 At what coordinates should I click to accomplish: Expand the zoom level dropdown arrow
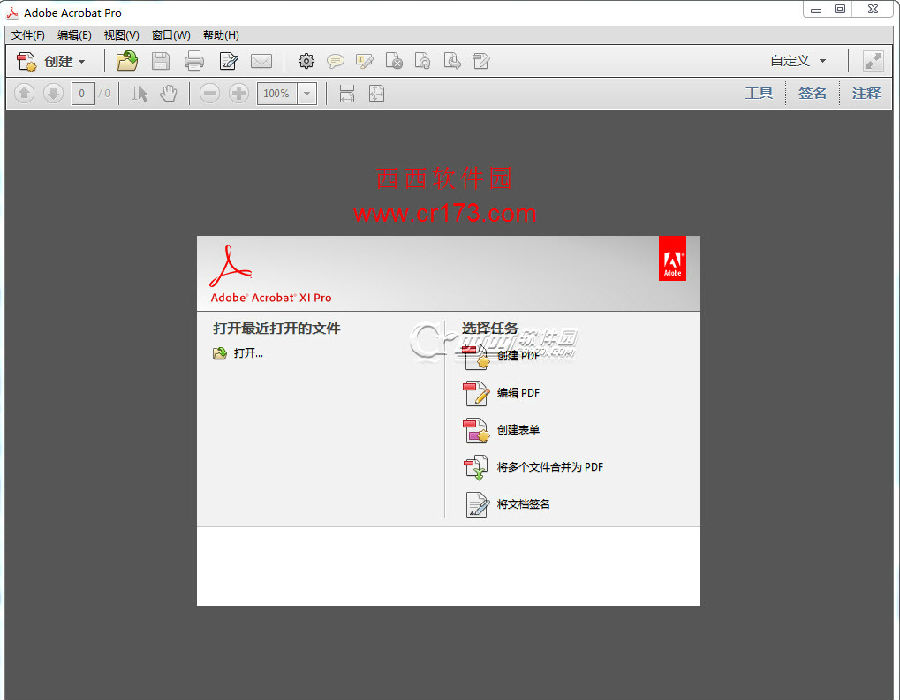(x=307, y=94)
